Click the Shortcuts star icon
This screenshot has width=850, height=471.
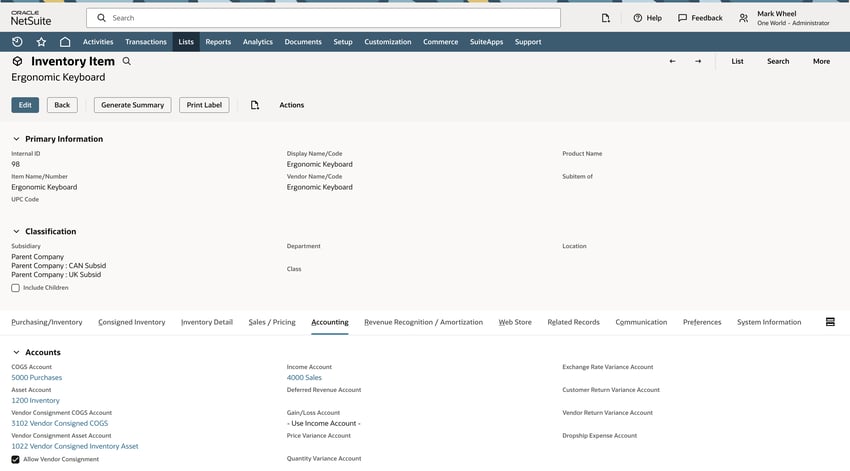pyautogui.click(x=41, y=42)
